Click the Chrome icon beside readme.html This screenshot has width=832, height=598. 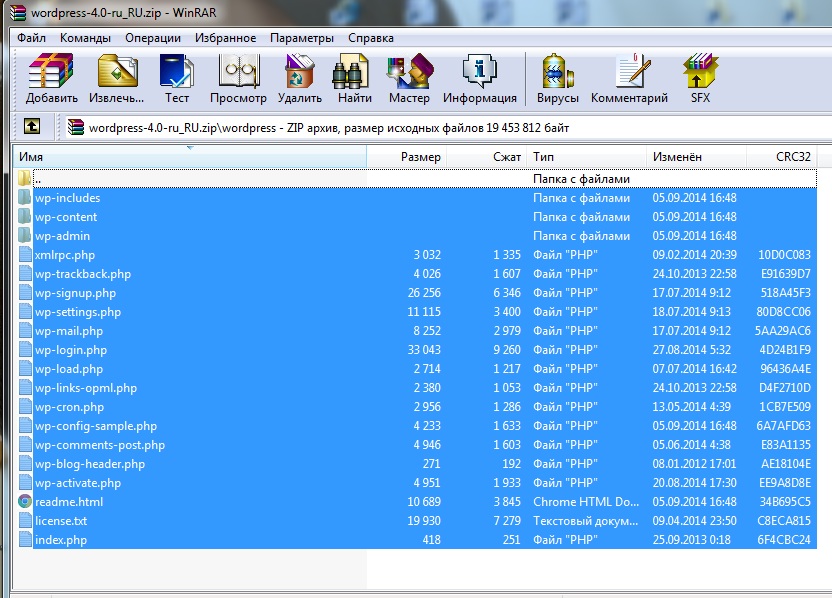pyautogui.click(x=24, y=501)
